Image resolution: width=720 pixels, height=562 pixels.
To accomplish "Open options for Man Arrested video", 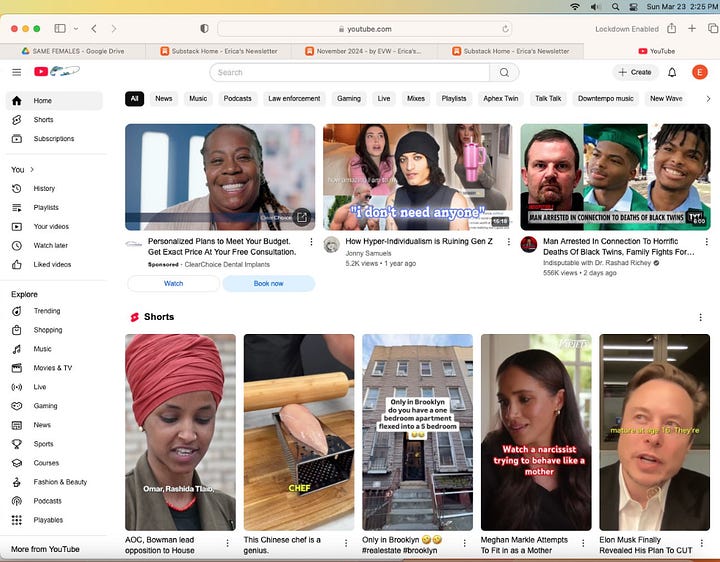I will click(706, 242).
